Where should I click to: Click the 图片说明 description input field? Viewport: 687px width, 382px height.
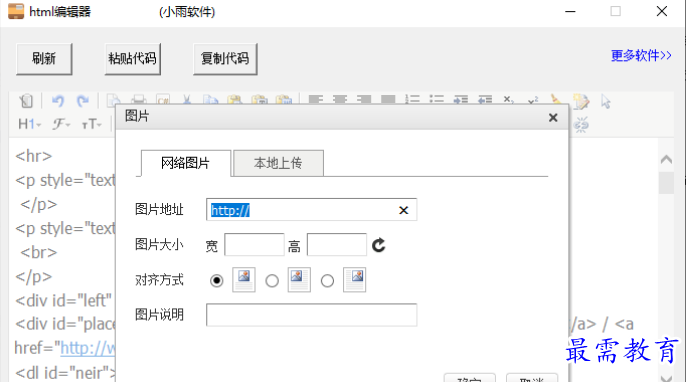(x=311, y=315)
